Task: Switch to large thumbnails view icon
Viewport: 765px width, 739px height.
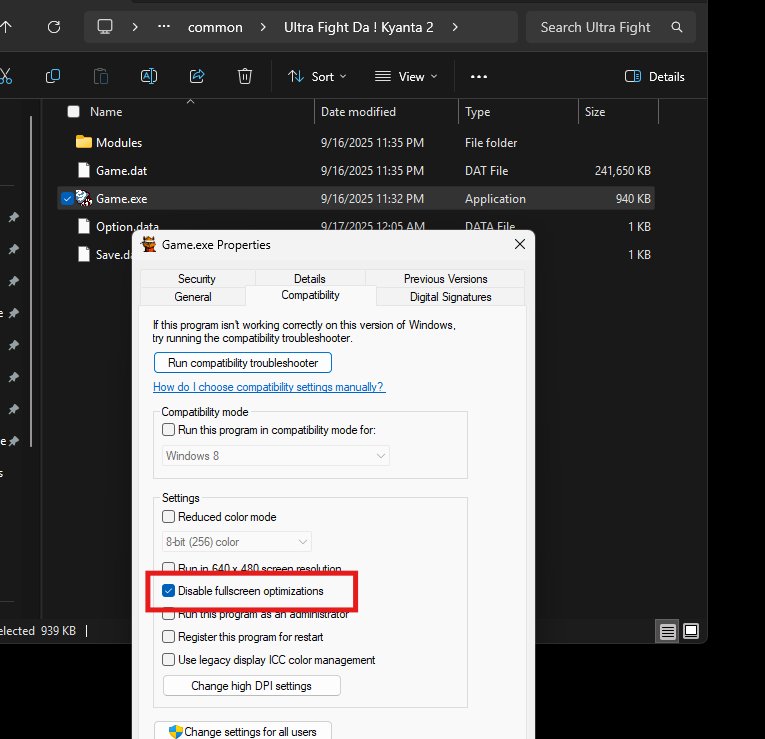Action: tap(691, 631)
